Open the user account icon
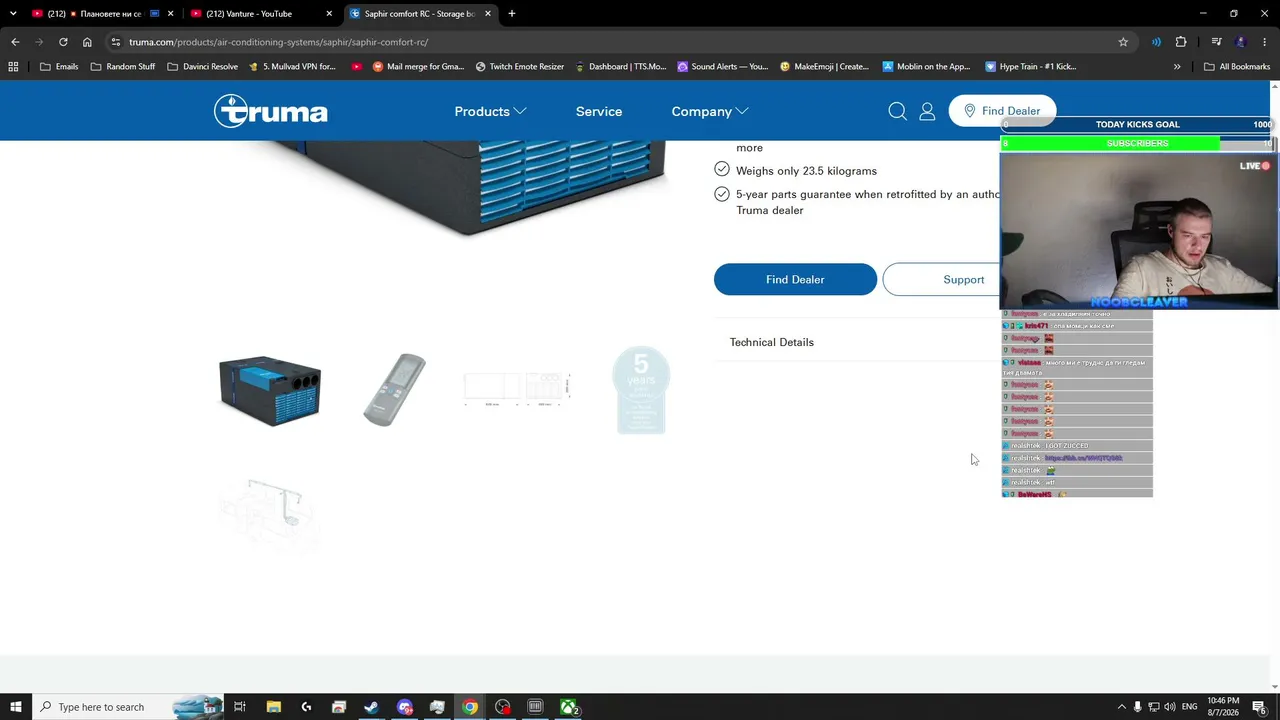This screenshot has height=720, width=1280. click(927, 111)
